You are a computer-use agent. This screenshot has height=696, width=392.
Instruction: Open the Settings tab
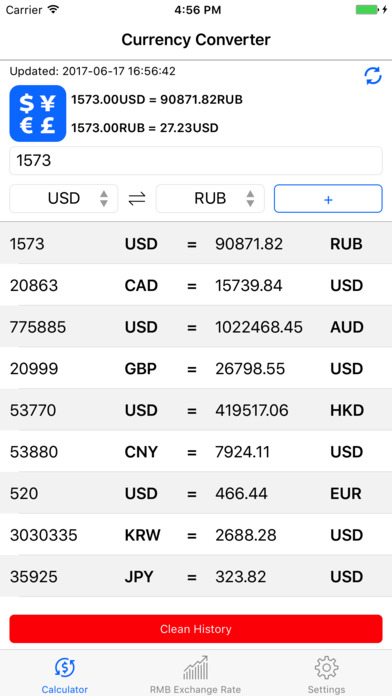point(326,675)
